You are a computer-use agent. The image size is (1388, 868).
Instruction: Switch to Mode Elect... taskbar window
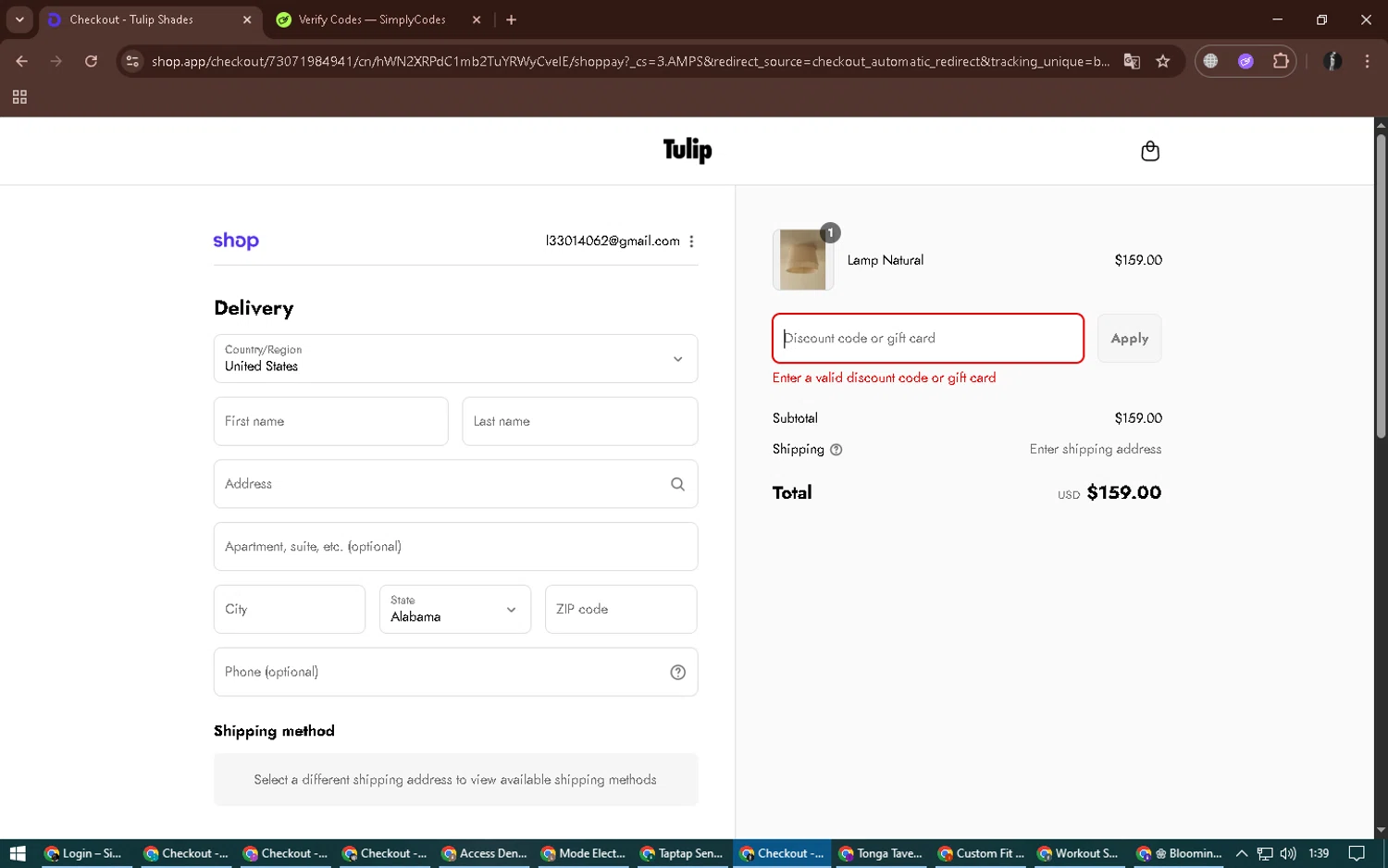point(584,853)
